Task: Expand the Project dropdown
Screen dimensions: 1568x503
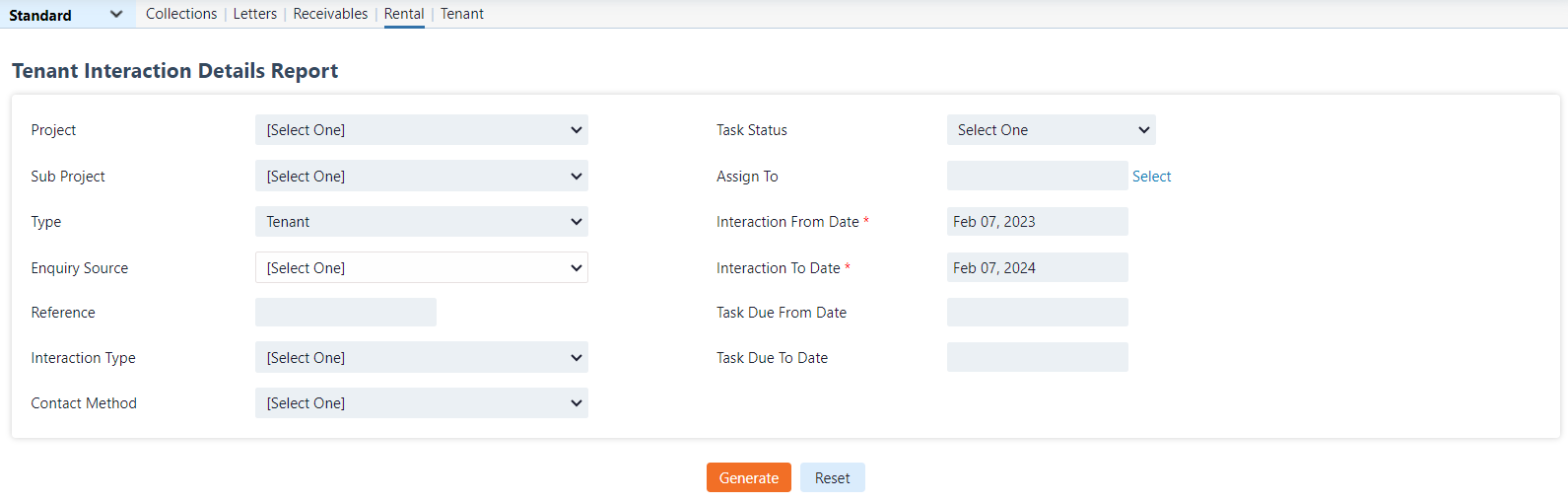Action: [421, 130]
